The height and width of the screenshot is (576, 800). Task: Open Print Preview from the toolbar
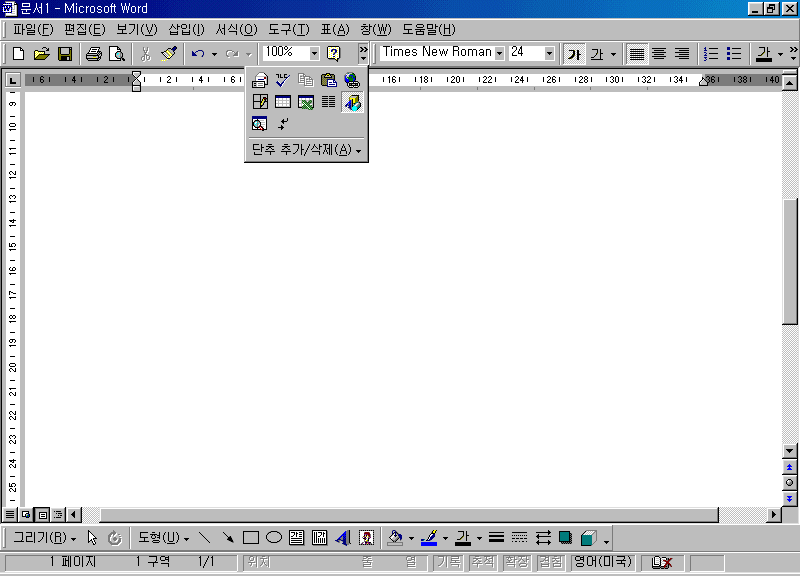click(117, 54)
